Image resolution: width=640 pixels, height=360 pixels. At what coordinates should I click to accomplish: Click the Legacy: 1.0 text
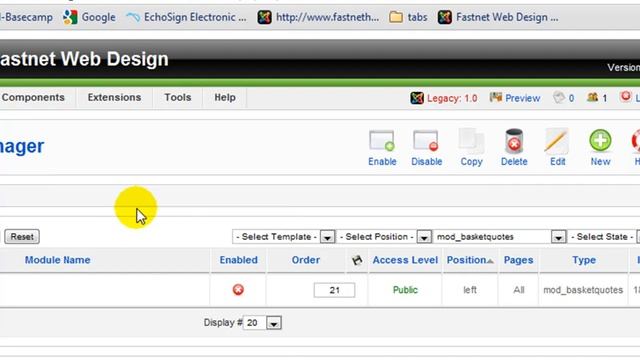coord(452,98)
